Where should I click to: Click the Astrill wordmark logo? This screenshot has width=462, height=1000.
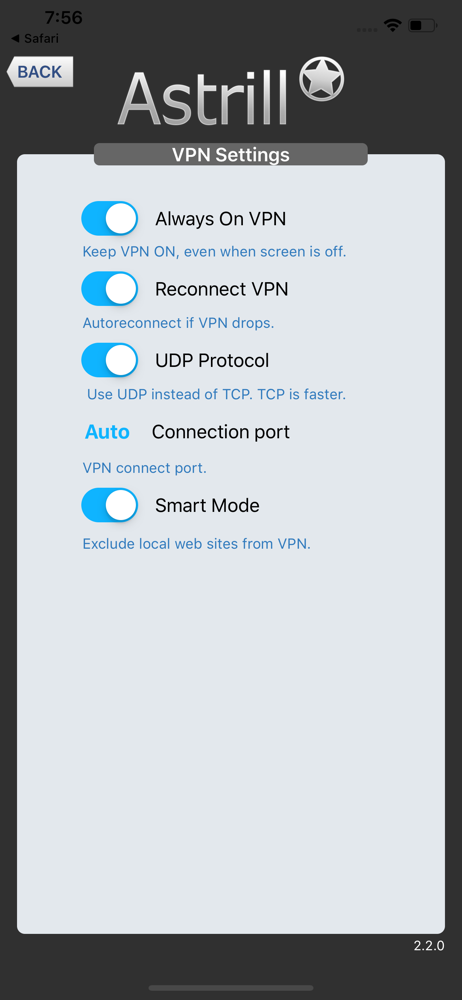[204, 97]
